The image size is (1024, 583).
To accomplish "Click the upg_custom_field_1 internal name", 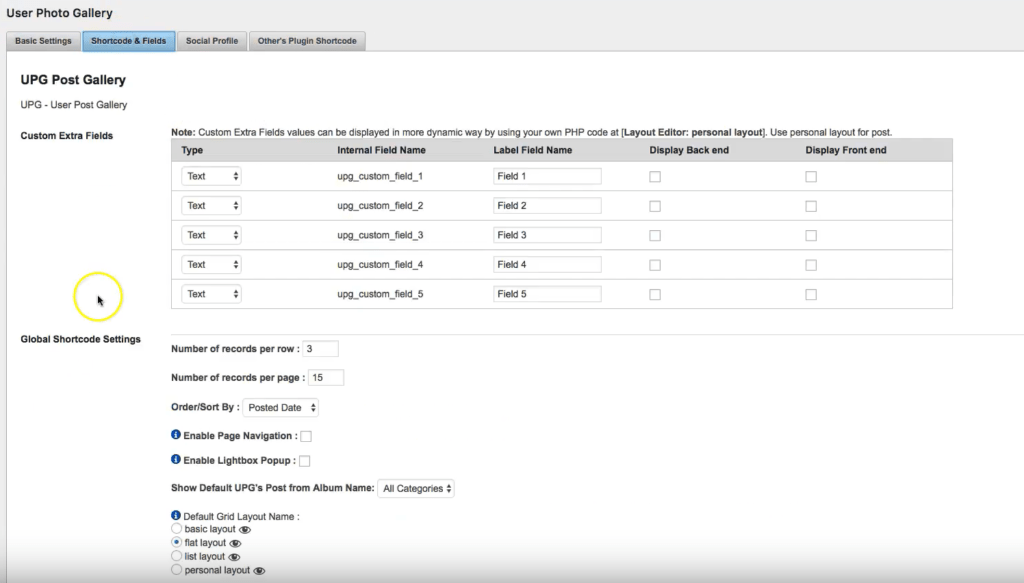I will [x=380, y=176].
